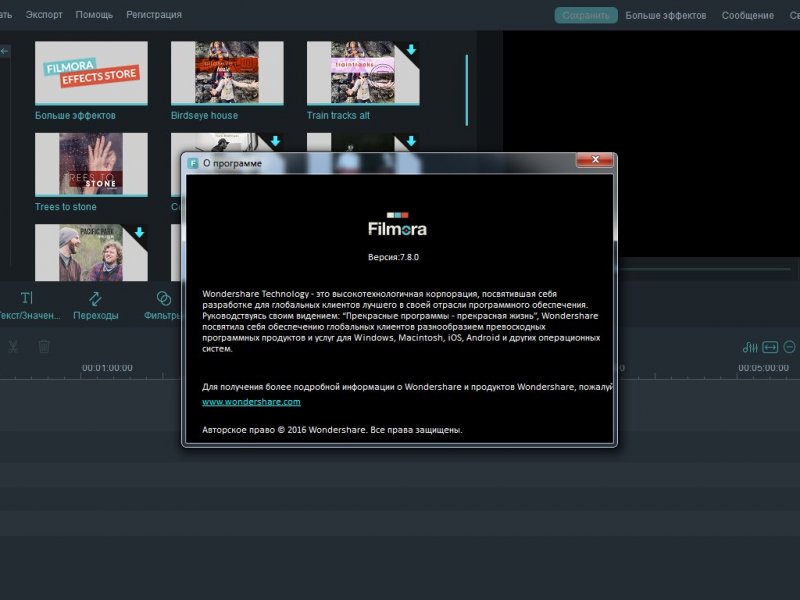Open the Помощь menu
The image size is (800, 600).
tap(94, 15)
